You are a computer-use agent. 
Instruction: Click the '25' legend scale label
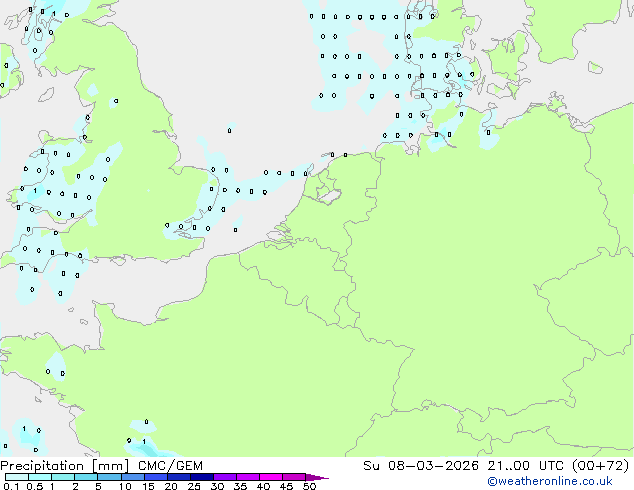point(194,486)
